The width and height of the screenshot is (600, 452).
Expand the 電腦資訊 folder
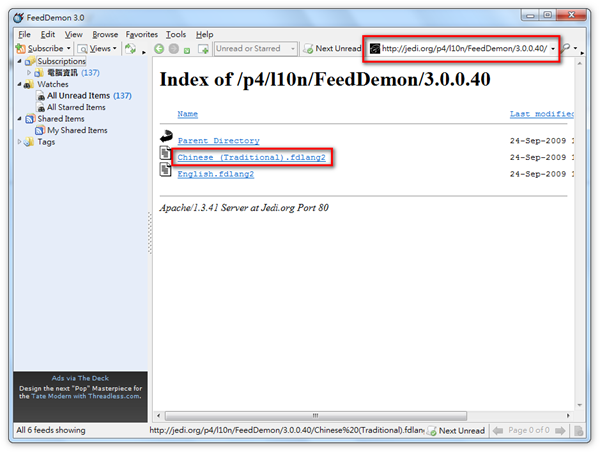point(30,73)
